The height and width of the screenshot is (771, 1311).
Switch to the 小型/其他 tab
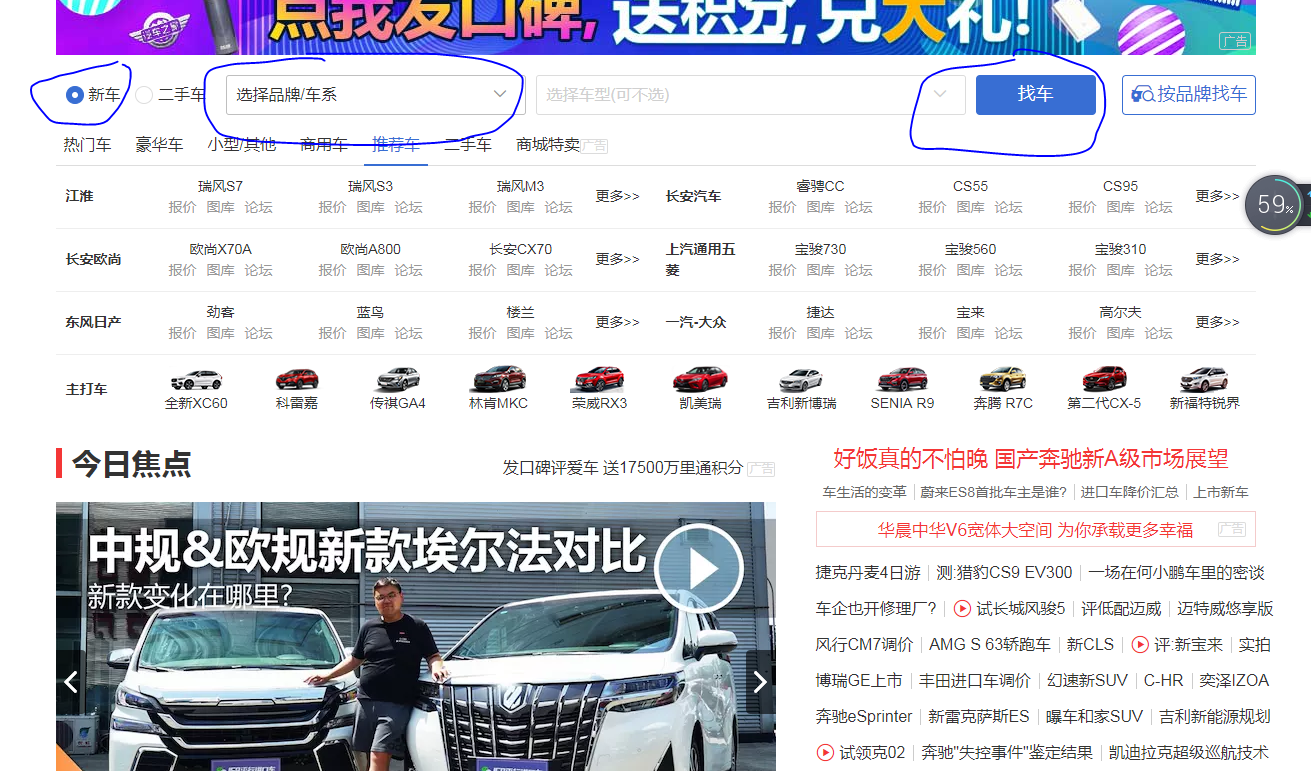pos(242,145)
